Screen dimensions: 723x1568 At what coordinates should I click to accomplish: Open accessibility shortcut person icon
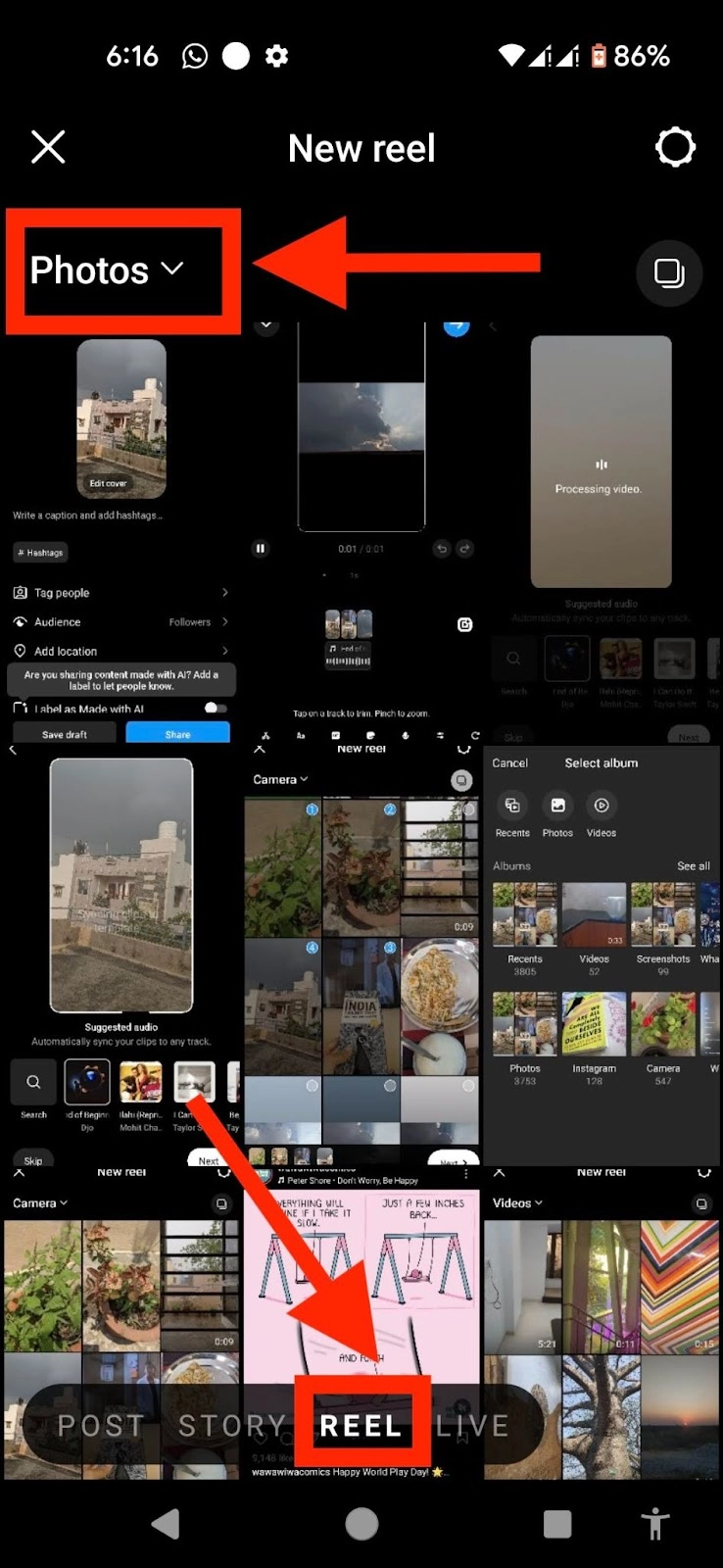tap(655, 1524)
